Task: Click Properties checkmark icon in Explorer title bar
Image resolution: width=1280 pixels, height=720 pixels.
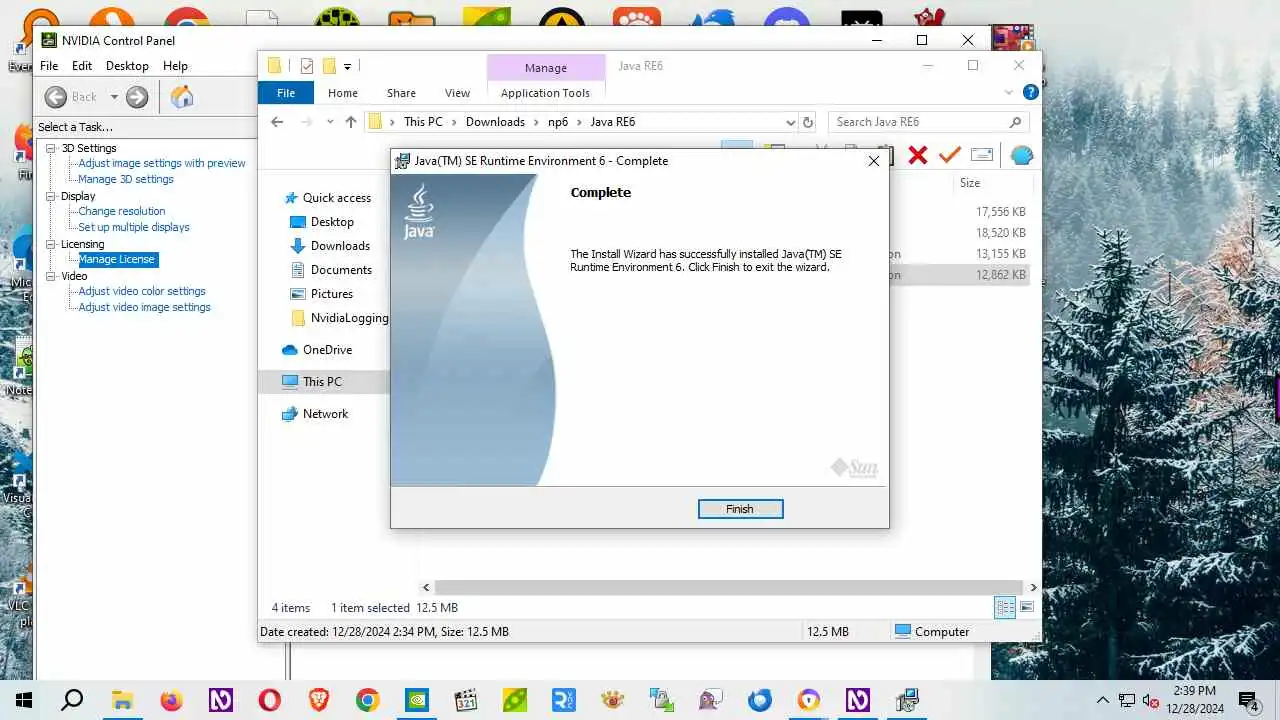Action: coord(307,66)
